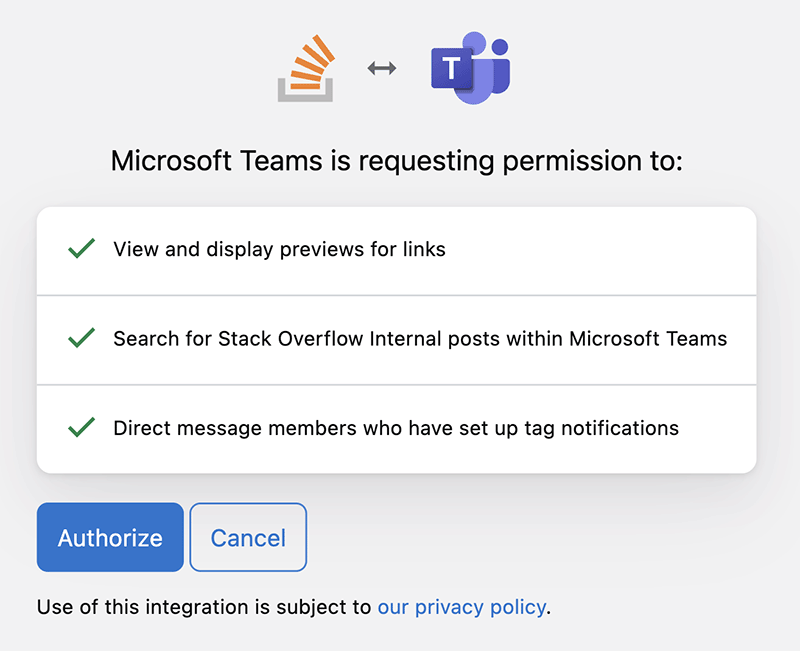The height and width of the screenshot is (651, 800).
Task: Click the bidirectional arrow between logos
Action: pyautogui.click(x=382, y=68)
